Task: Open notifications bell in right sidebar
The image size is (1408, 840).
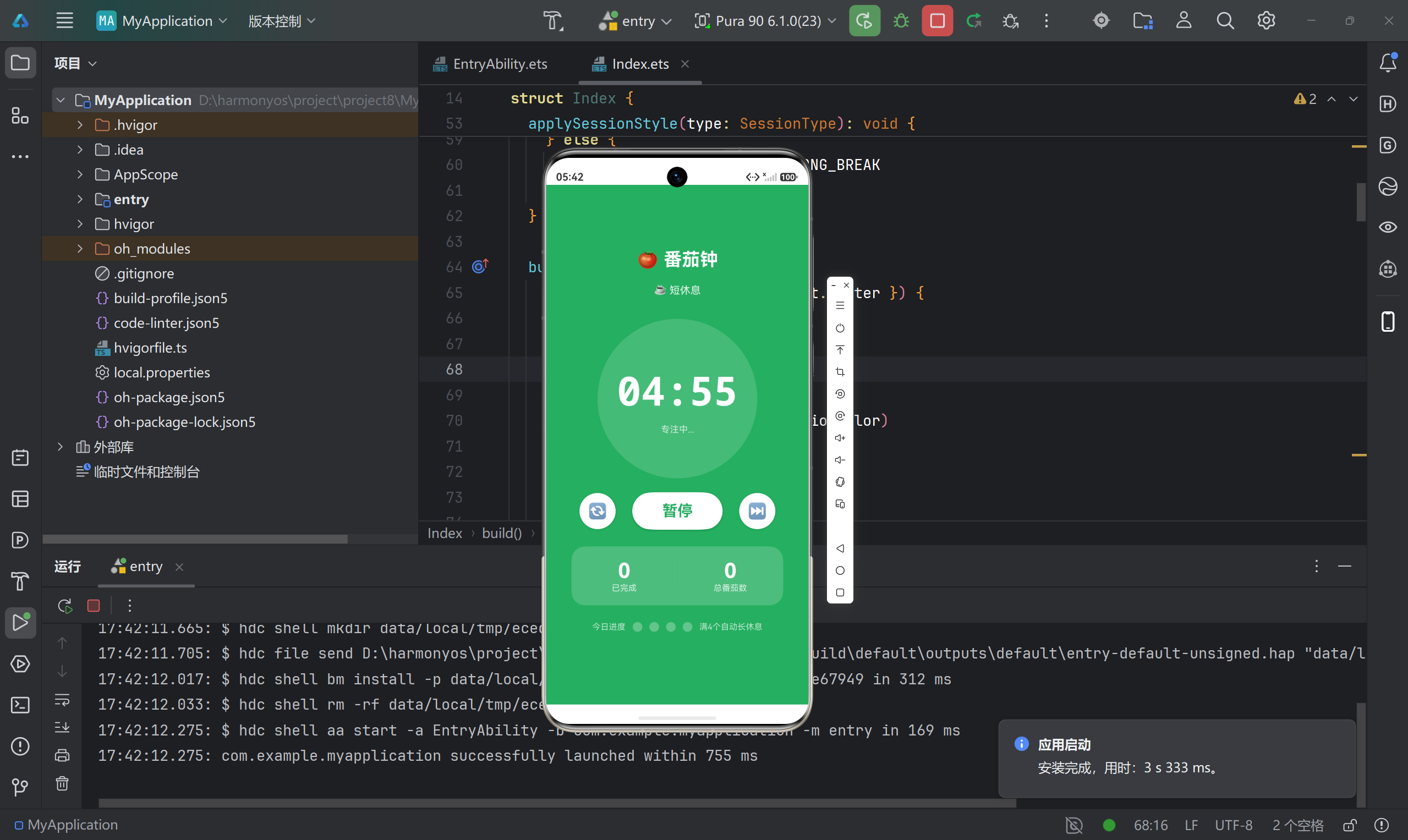Action: coord(1388,62)
